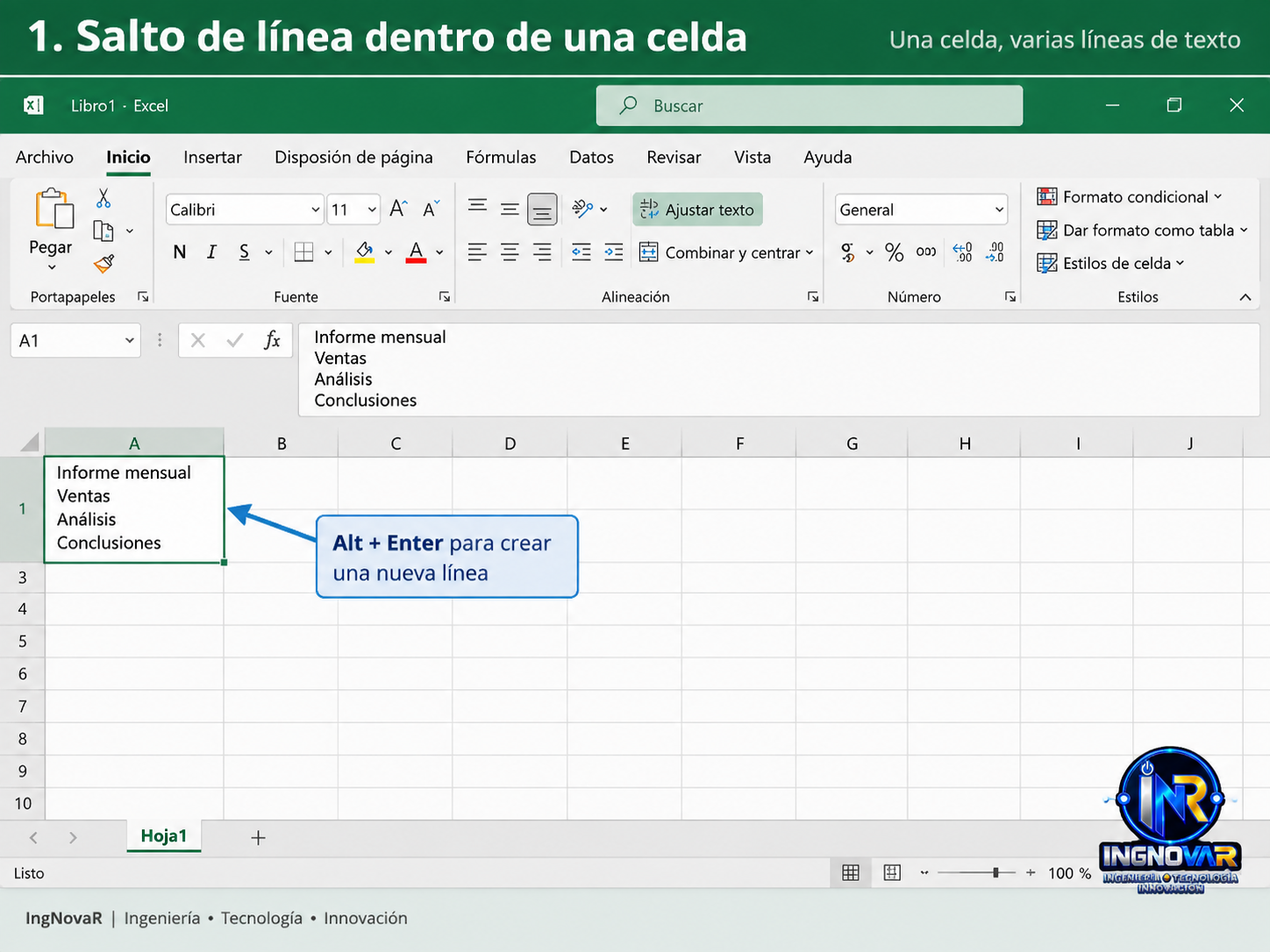Select the Format Painter brush icon
Image resolution: width=1270 pixels, height=952 pixels.
click(x=104, y=263)
